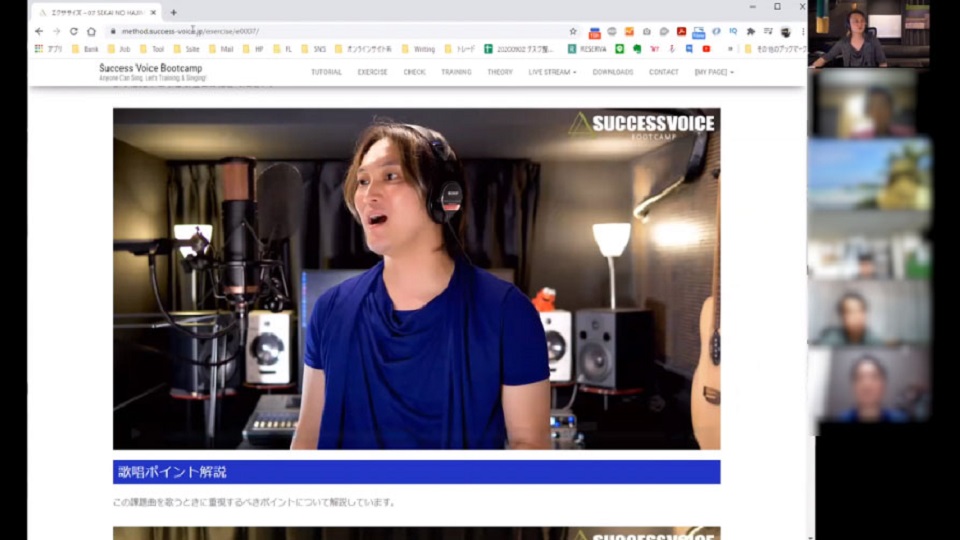
Task: Select the top Zoom tile with headphone presenter
Action: pyautogui.click(x=869, y=34)
